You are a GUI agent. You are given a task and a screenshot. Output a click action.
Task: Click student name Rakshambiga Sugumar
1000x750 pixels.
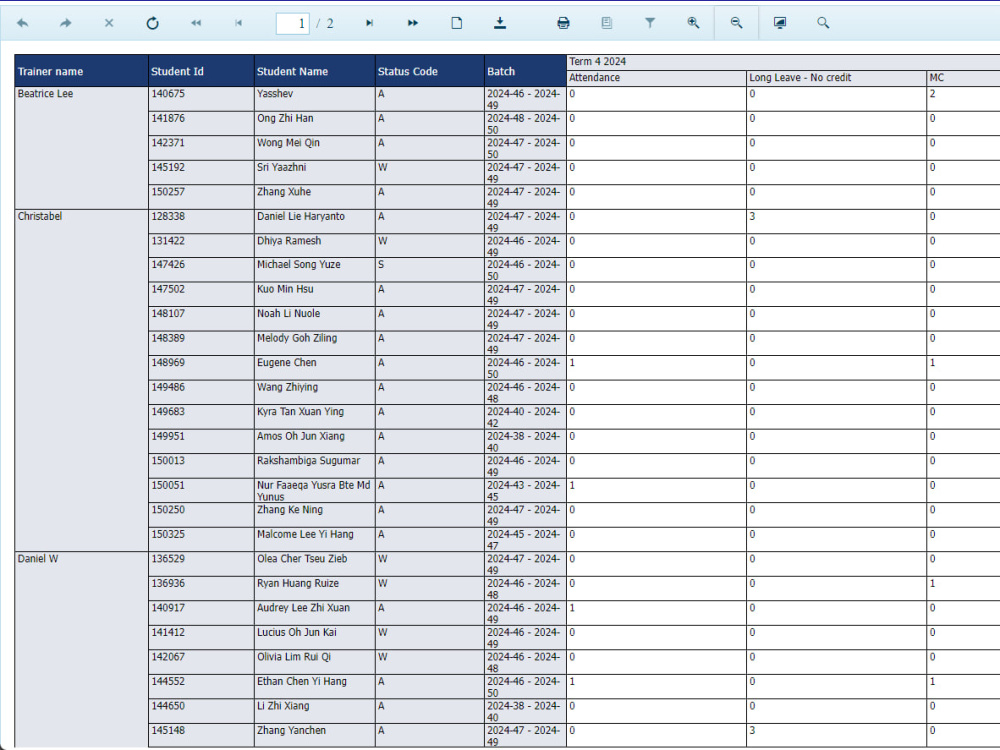pyautogui.click(x=309, y=461)
